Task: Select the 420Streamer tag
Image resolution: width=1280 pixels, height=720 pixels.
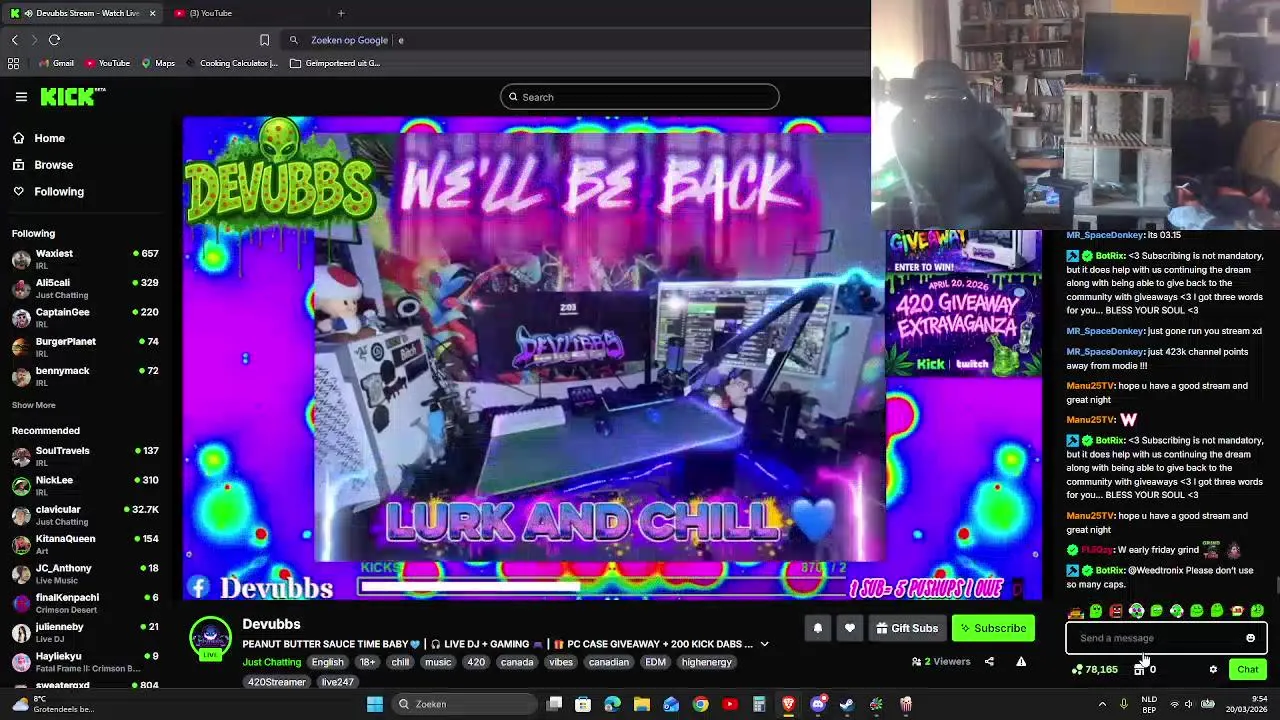Action: point(277,682)
